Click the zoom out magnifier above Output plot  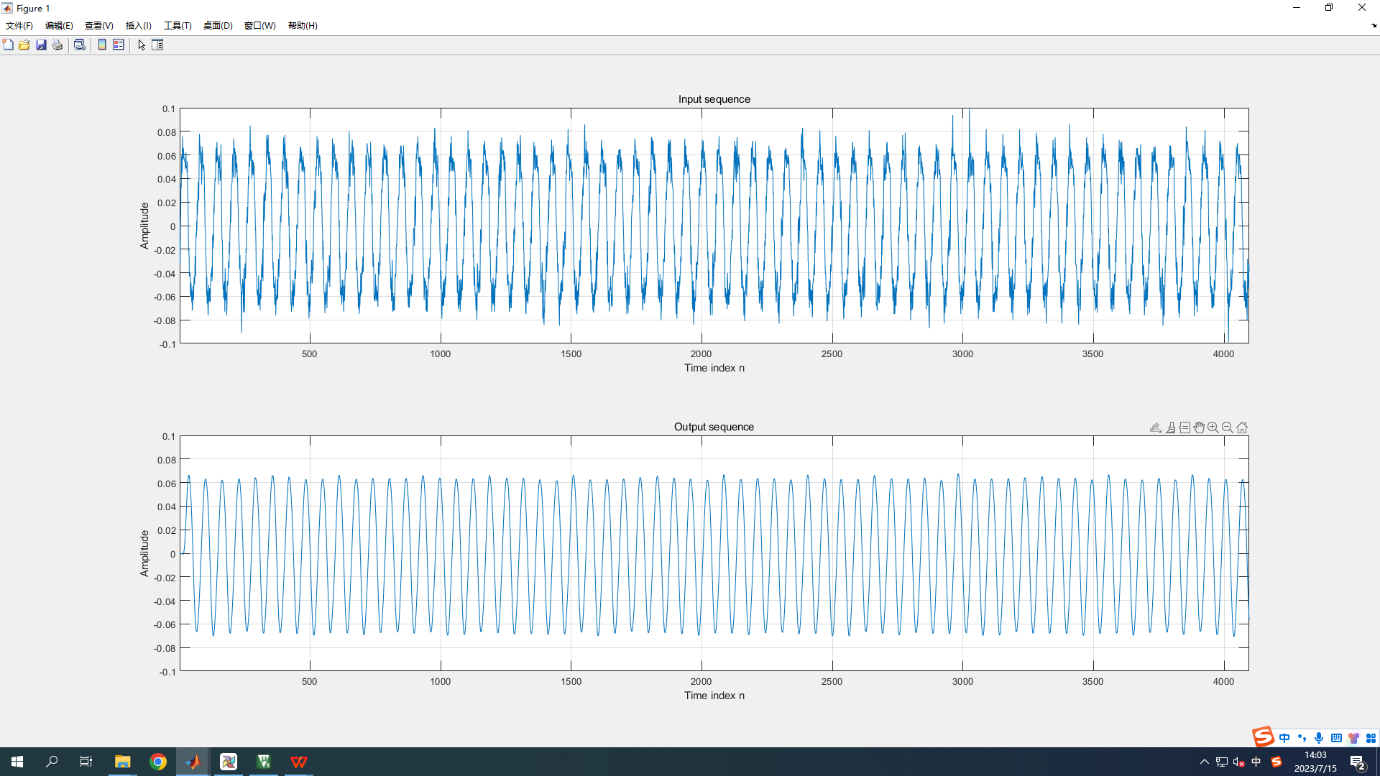click(x=1227, y=428)
